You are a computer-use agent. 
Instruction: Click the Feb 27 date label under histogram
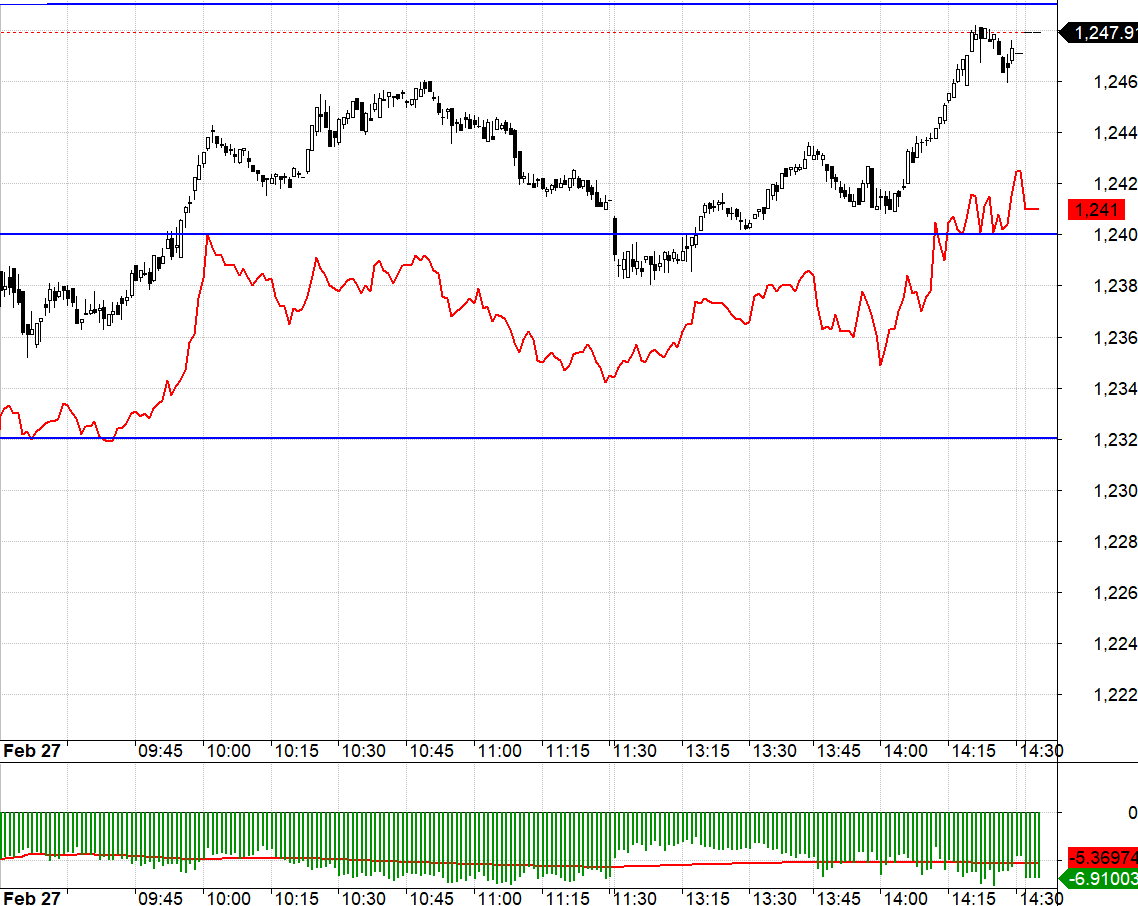pos(31,898)
